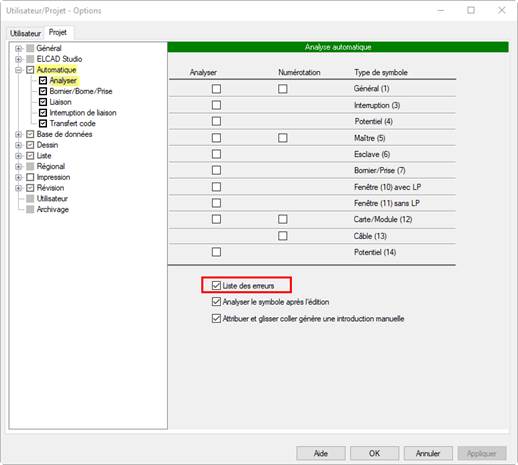
Task: Click the Annuler button
Action: pos(428,453)
